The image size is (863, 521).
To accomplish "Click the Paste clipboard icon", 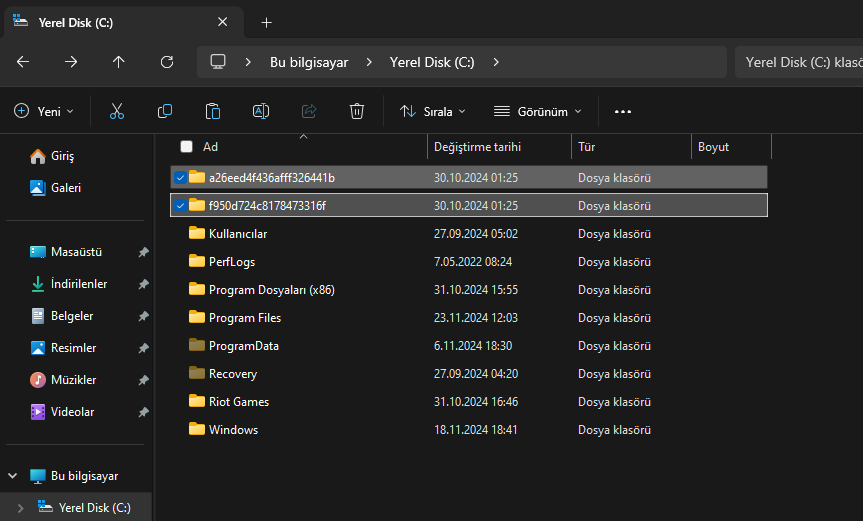I will tap(213, 111).
